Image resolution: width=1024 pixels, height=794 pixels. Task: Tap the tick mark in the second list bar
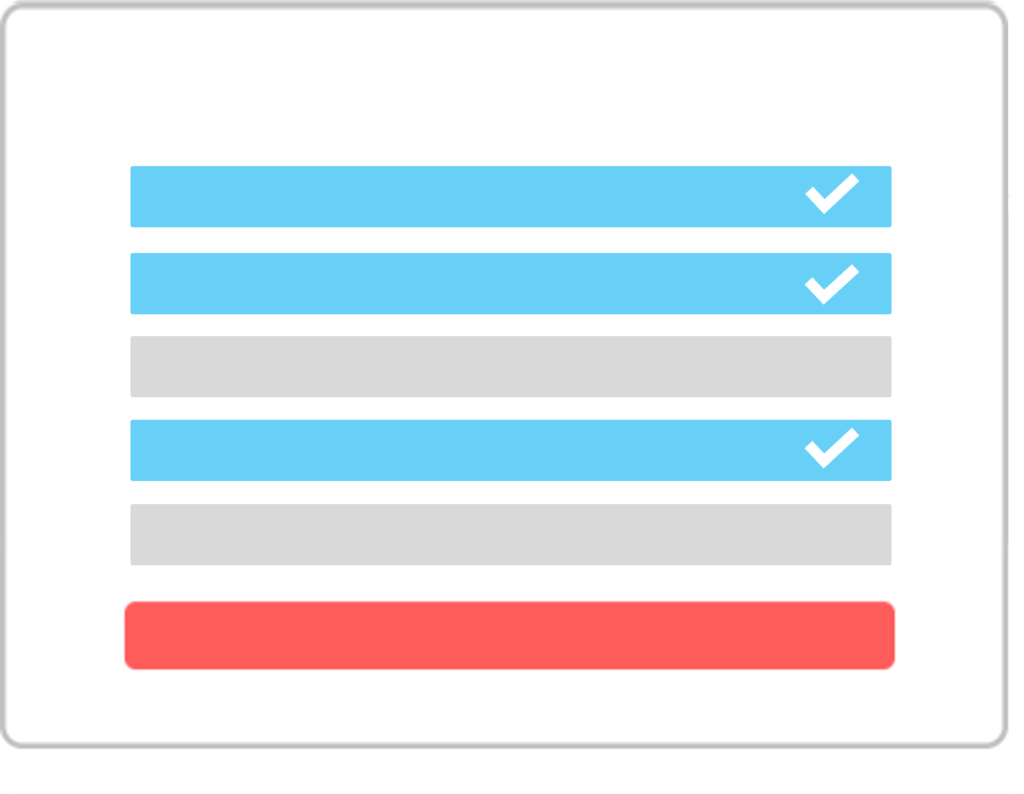click(x=831, y=285)
